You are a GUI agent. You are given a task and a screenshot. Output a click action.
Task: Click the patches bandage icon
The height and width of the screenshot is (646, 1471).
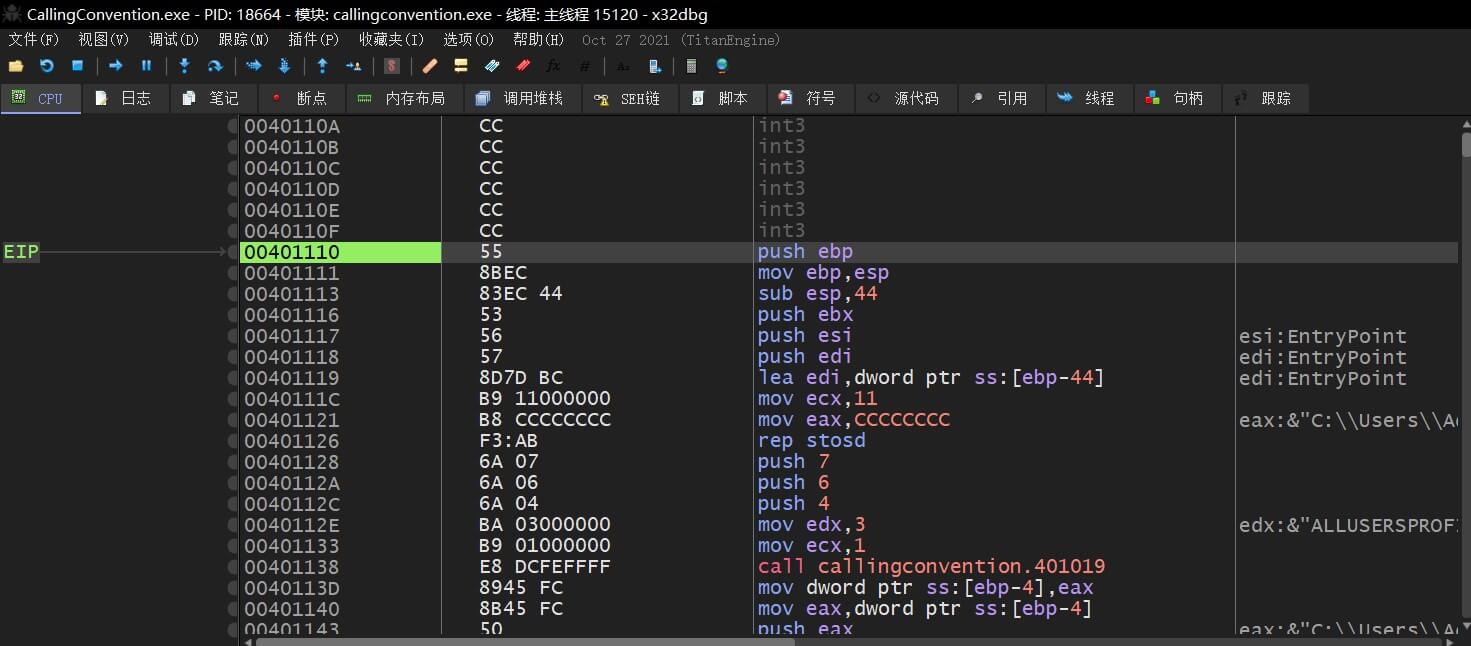(429, 66)
